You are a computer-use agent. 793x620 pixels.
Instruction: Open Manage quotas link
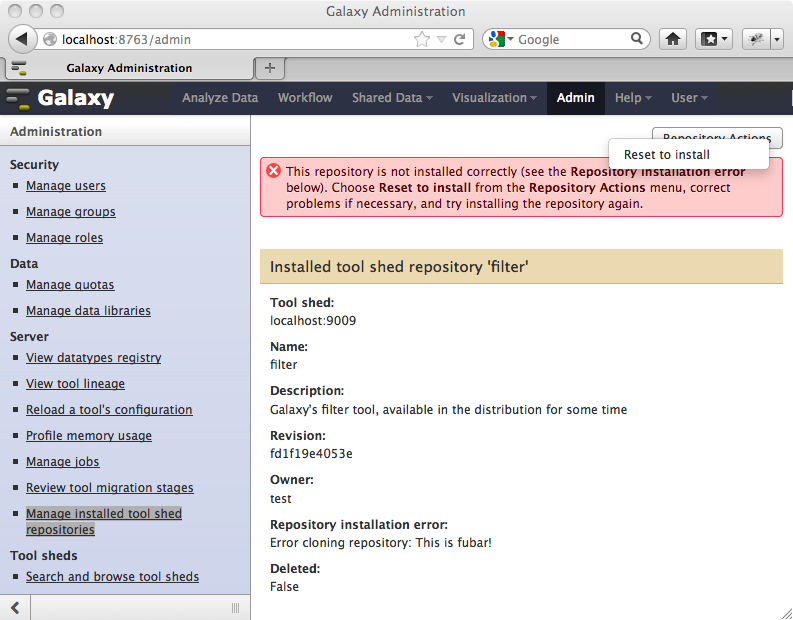(70, 285)
